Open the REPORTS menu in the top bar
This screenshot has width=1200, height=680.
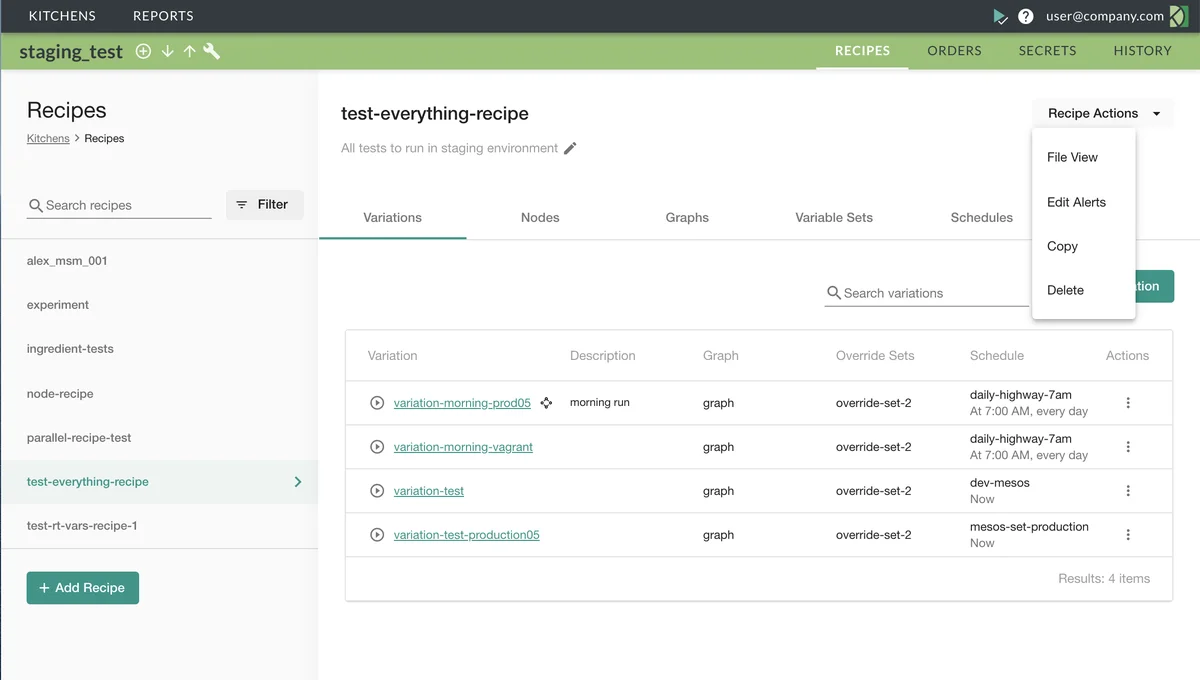pos(163,16)
